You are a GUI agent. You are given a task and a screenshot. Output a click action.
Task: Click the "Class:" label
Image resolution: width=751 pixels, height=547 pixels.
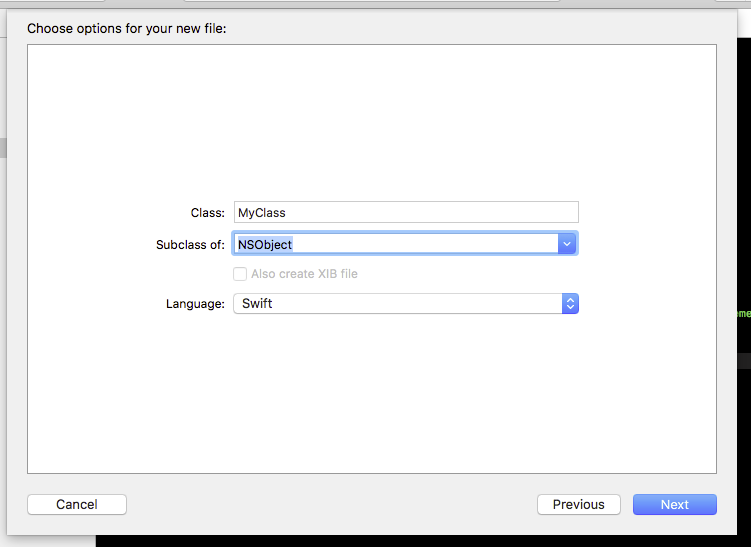pos(207,213)
